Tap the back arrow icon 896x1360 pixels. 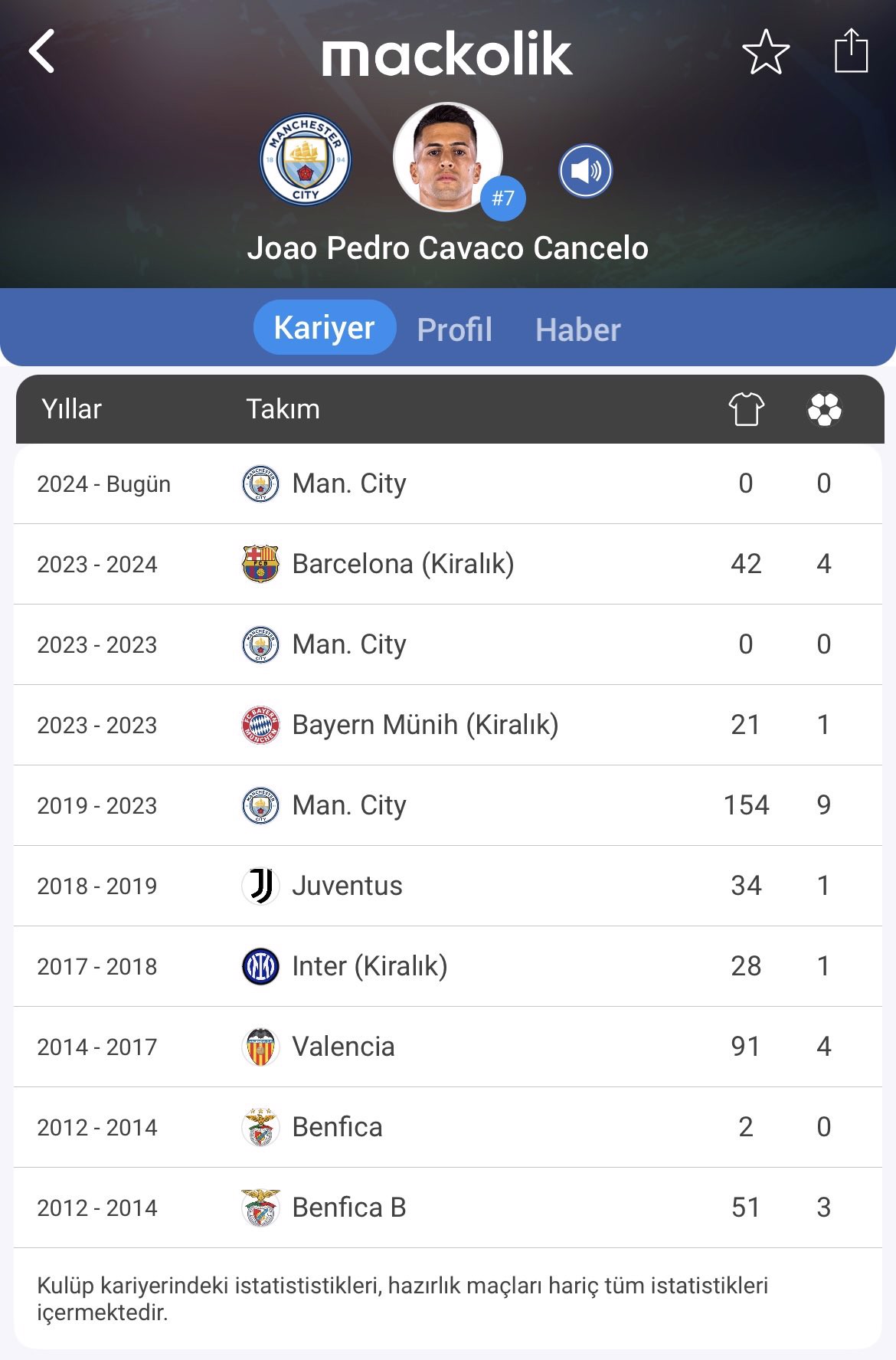(x=42, y=51)
